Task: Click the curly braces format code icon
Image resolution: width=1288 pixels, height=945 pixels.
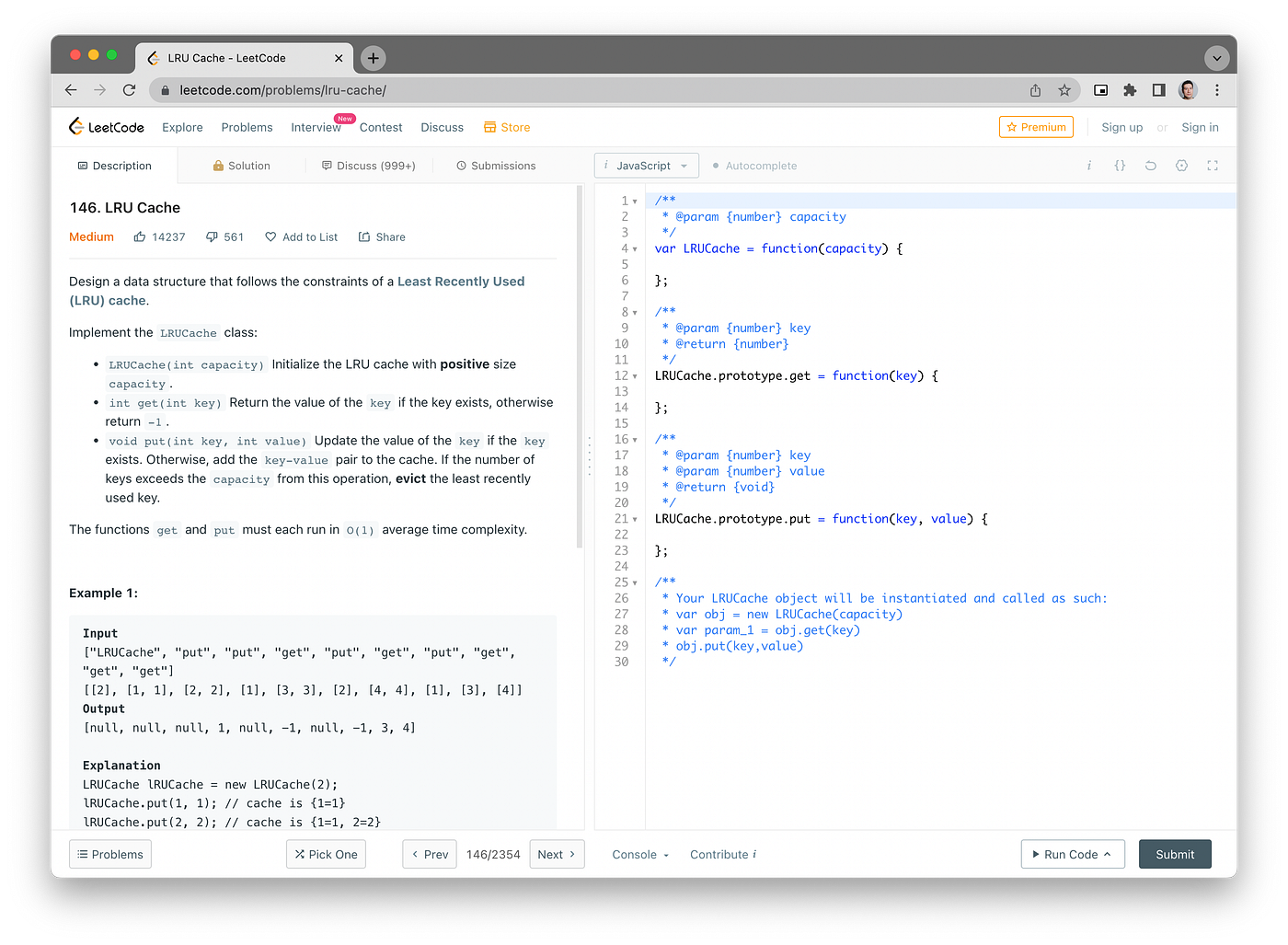Action: 1120,166
